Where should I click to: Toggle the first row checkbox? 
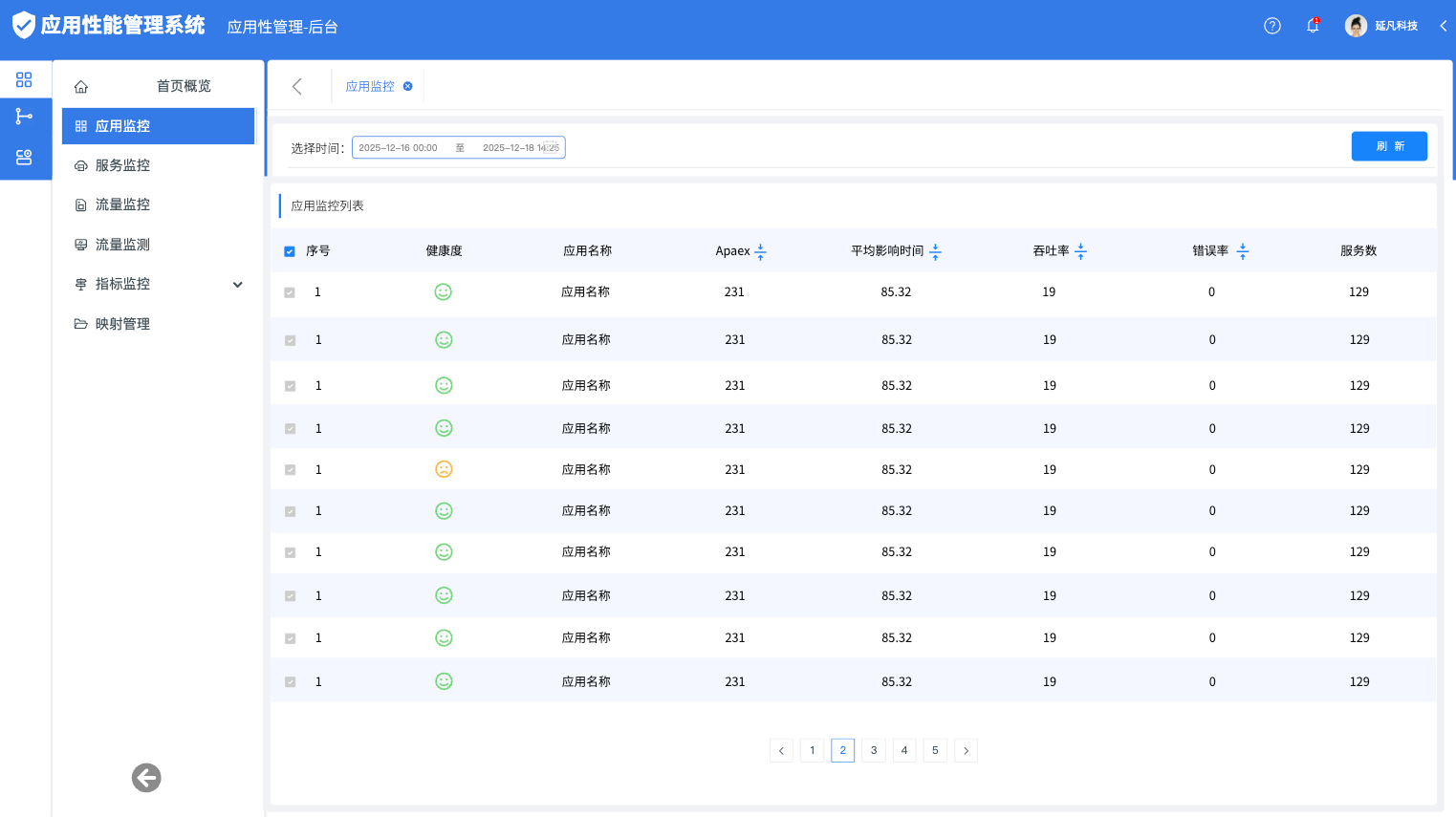tap(290, 292)
